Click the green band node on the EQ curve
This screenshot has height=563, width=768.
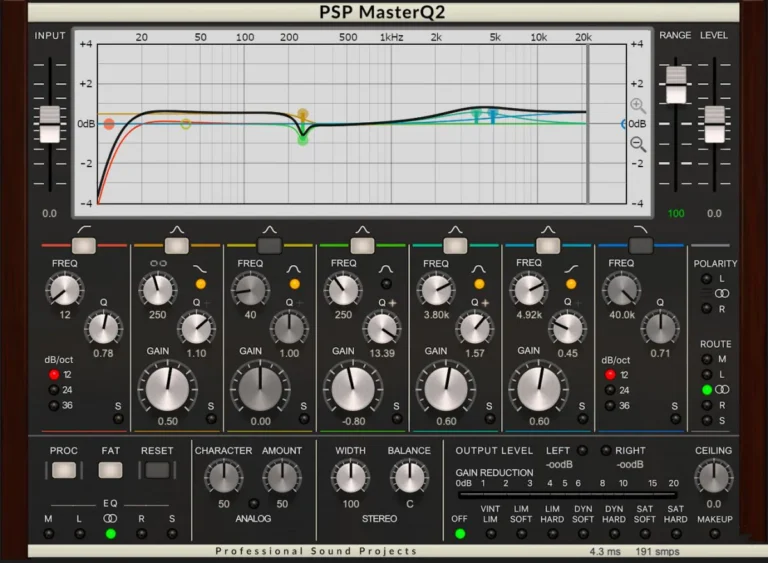point(303,140)
